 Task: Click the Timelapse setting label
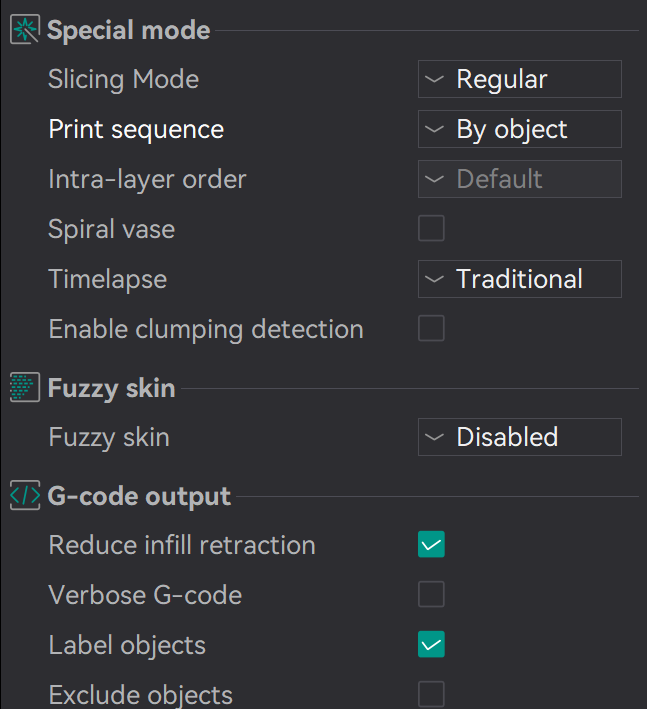point(107,279)
